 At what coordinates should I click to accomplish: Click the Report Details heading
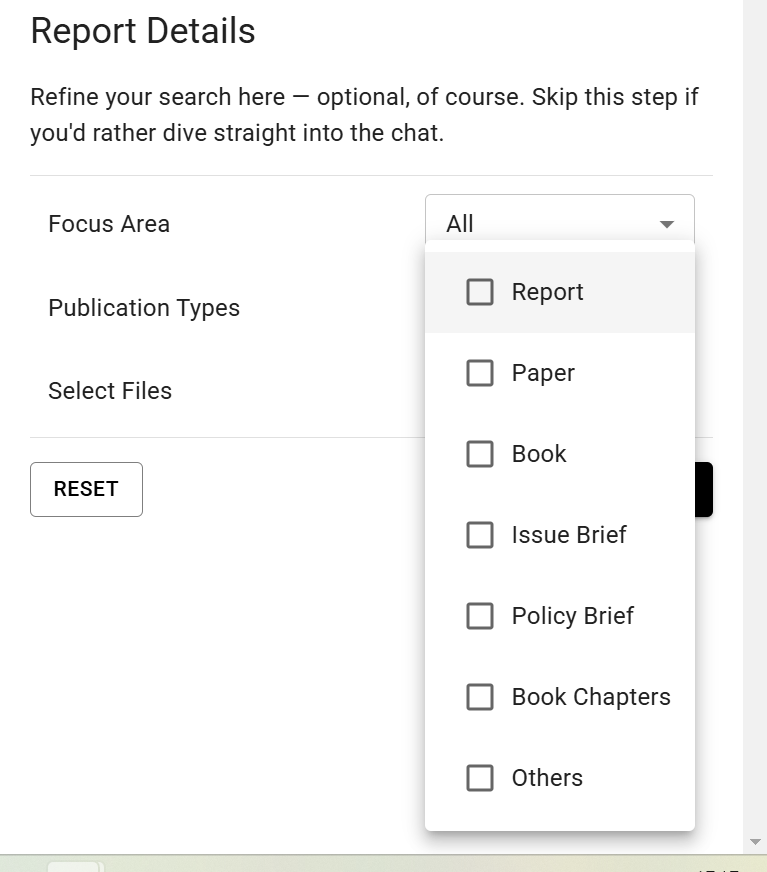coord(143,31)
